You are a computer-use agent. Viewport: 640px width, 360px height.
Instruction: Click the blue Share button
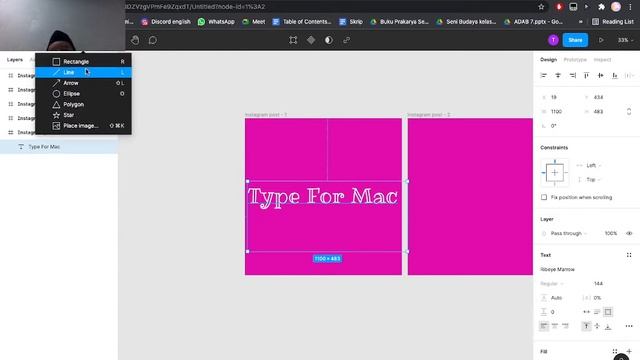[x=575, y=40]
